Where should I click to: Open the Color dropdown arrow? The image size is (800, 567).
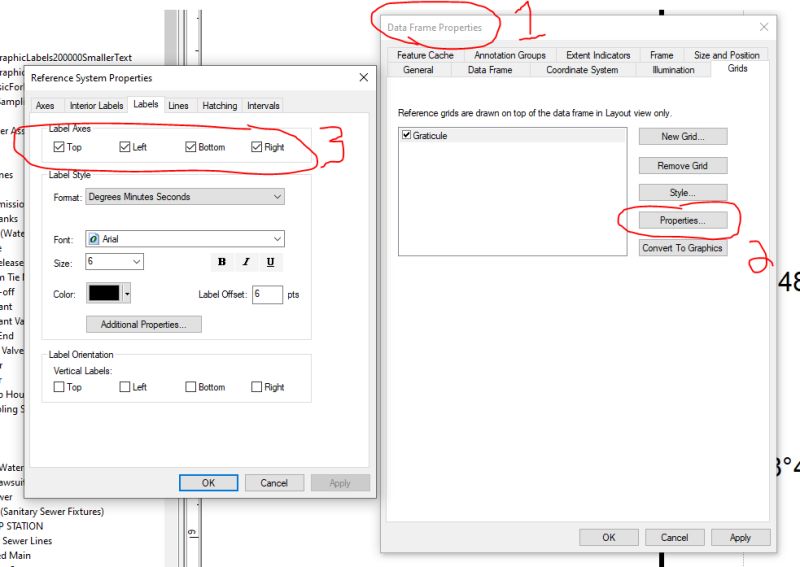127,293
